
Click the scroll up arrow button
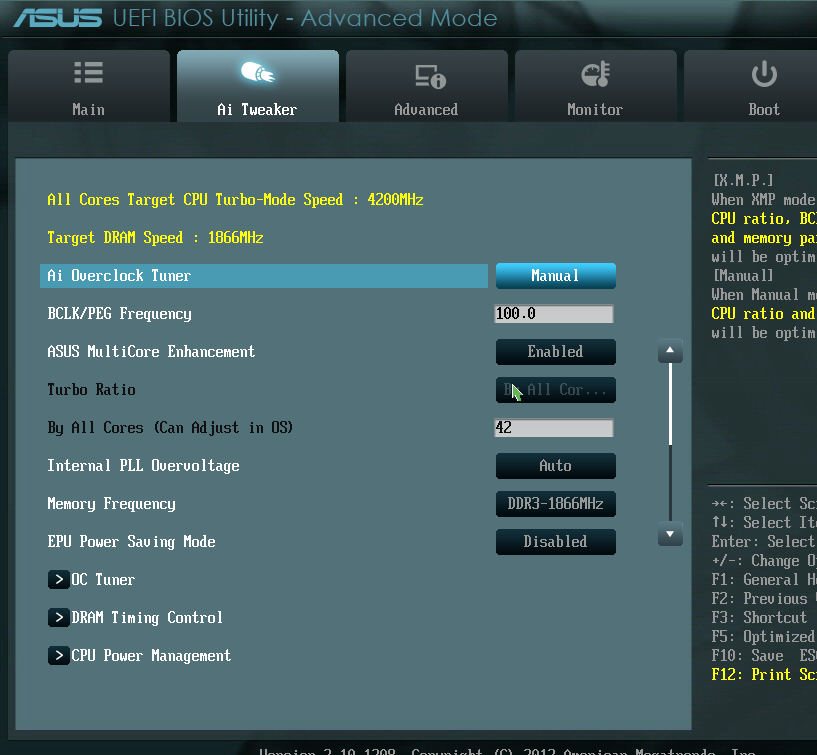[x=670, y=351]
